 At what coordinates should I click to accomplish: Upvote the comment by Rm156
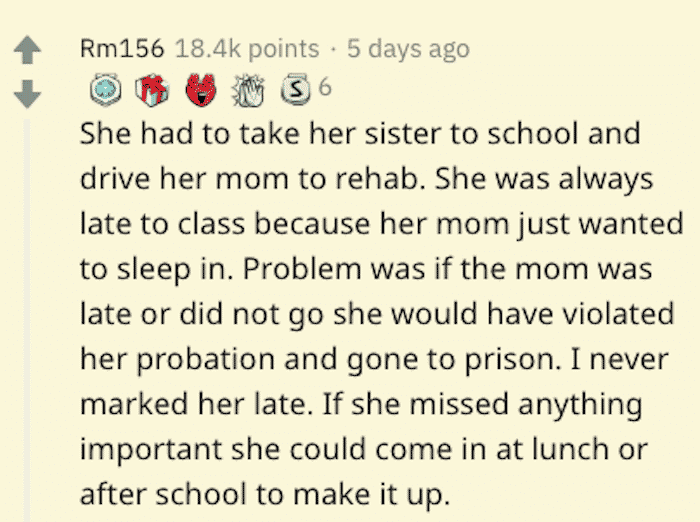28,50
